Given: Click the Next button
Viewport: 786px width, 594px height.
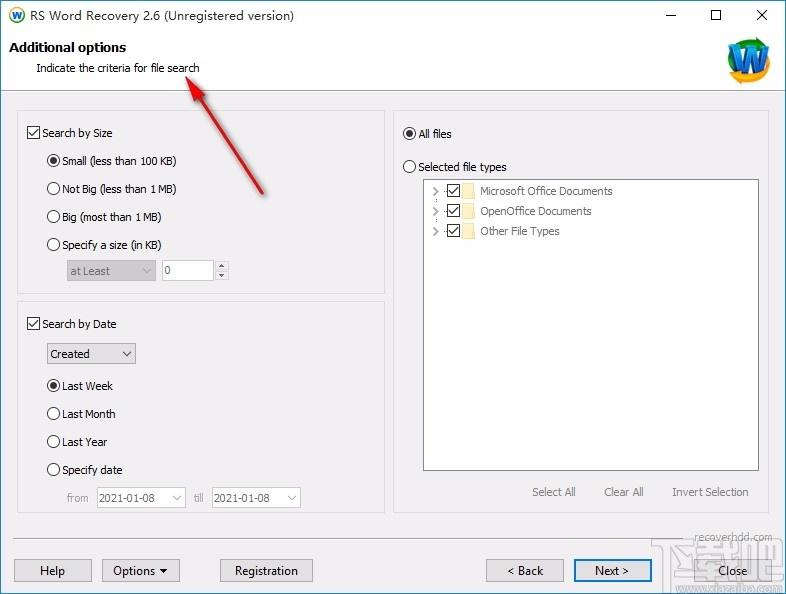Looking at the screenshot, I should pos(612,571).
